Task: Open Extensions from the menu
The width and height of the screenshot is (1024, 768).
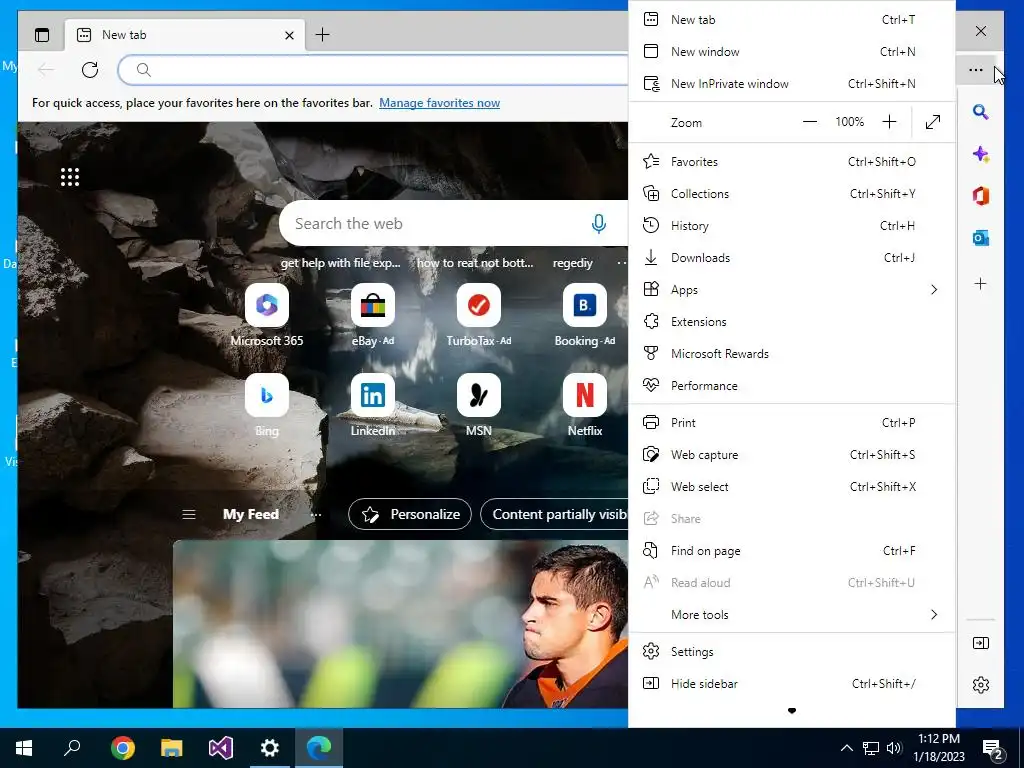Action: pyautogui.click(x=792, y=321)
